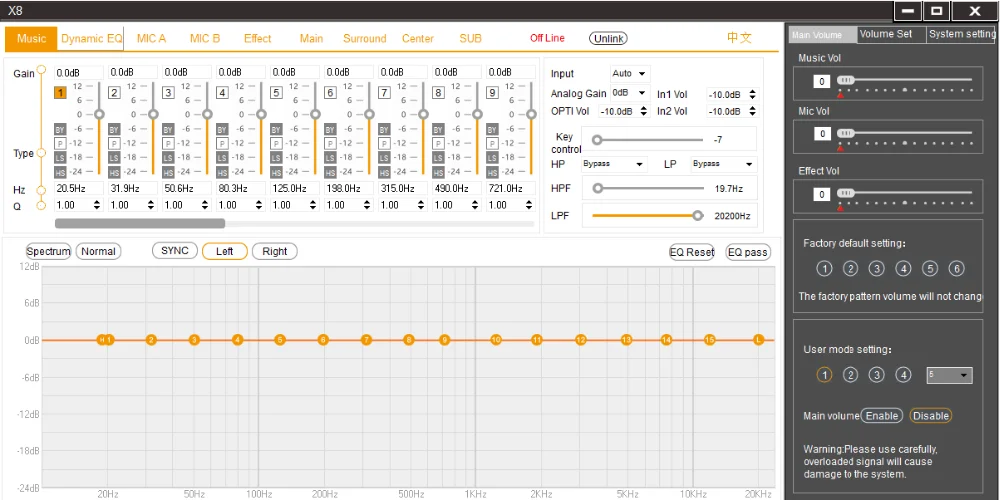Viewport: 1000px width, 500px height.
Task: Select the H node on the EQ curve
Action: (102, 340)
